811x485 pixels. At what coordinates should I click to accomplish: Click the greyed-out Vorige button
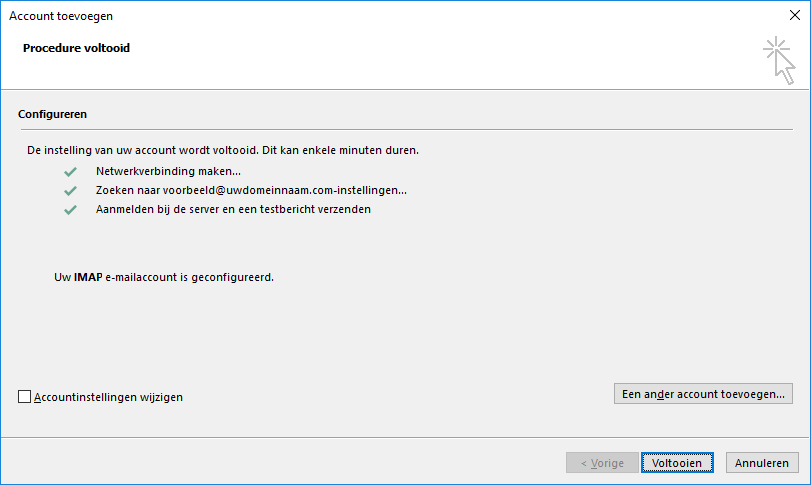[x=602, y=462]
